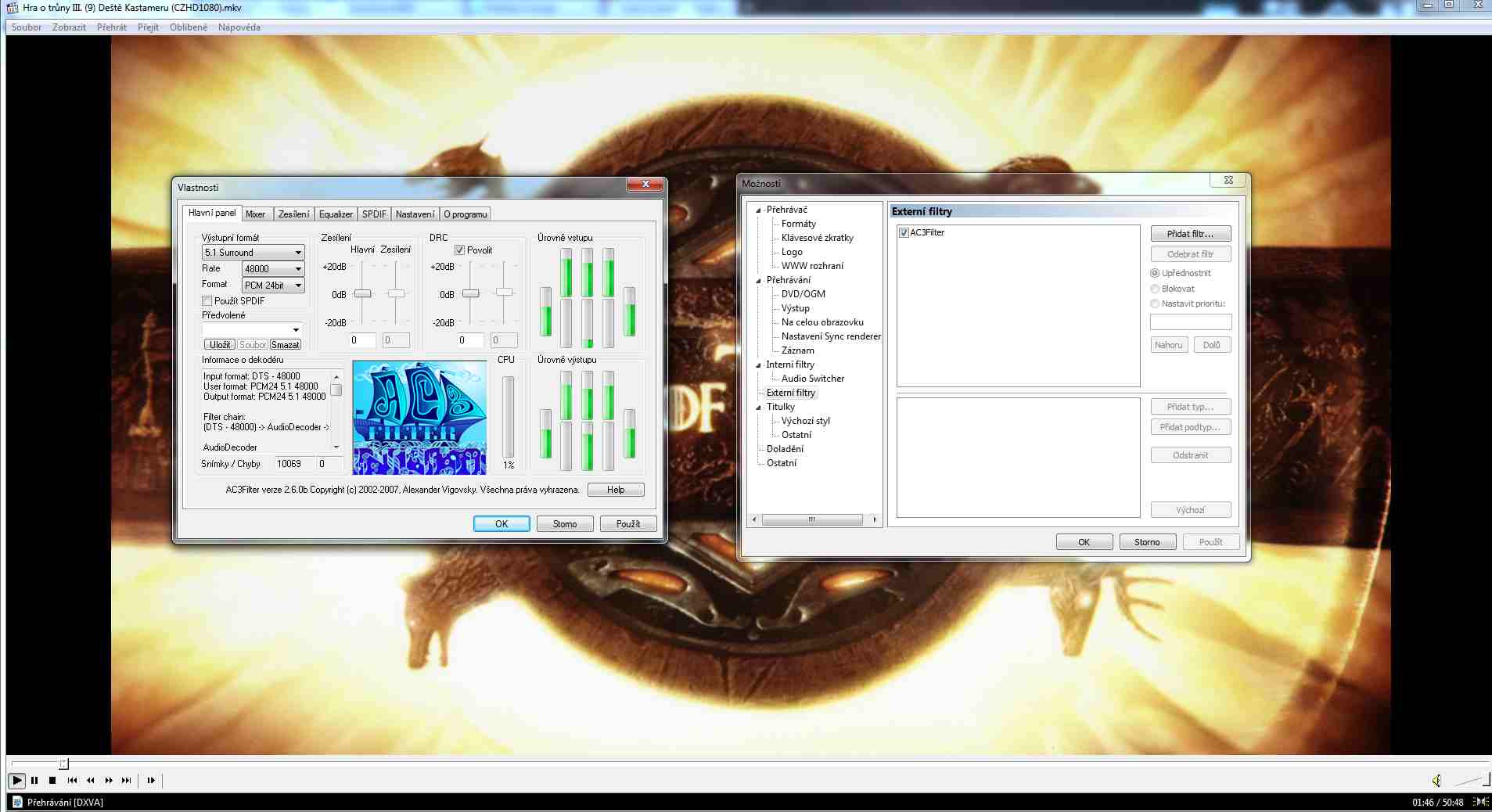Collapse the Přehrávání tree node in Možnosti

[x=758, y=280]
